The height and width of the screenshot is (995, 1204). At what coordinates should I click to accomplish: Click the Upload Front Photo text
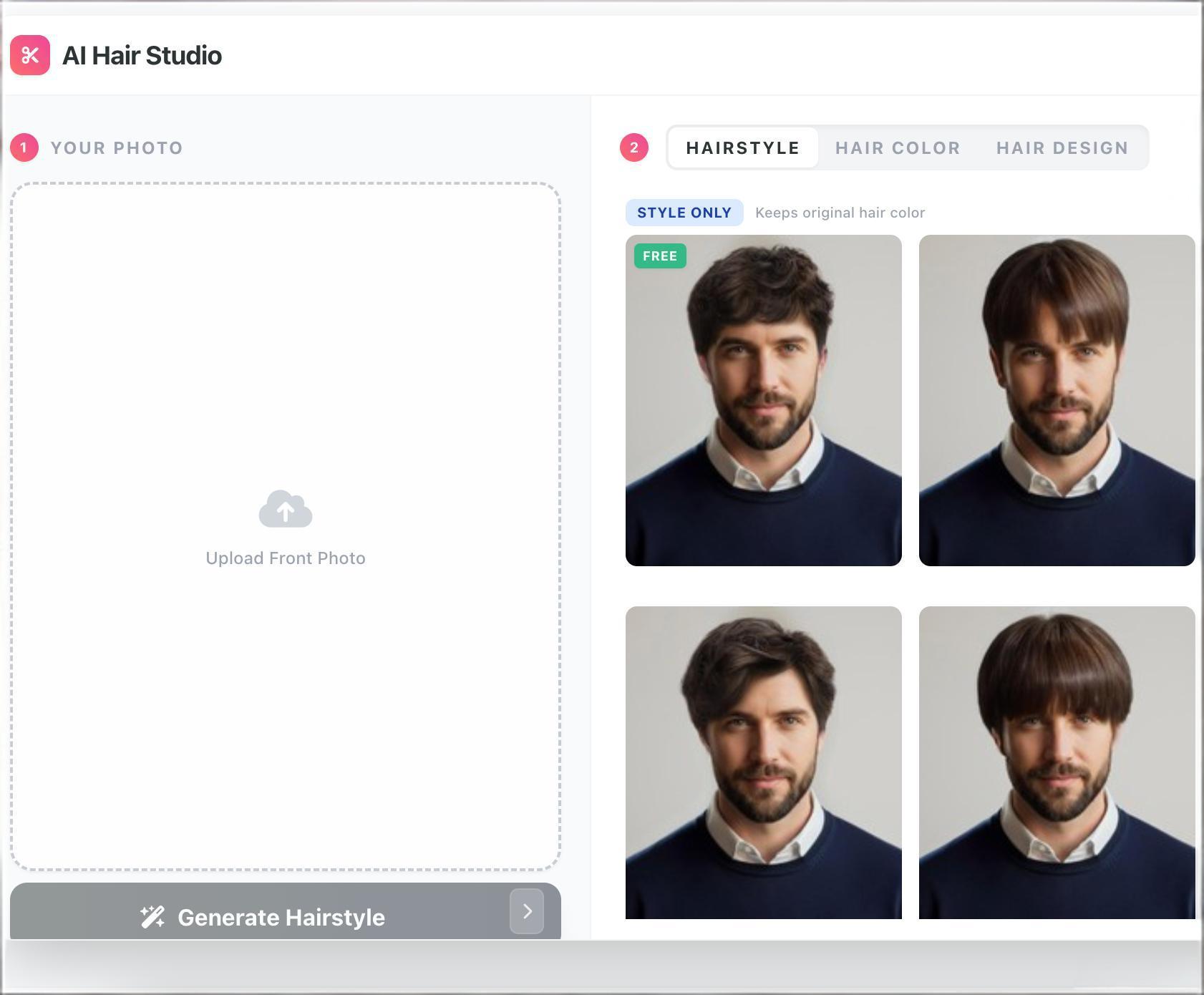coord(286,558)
